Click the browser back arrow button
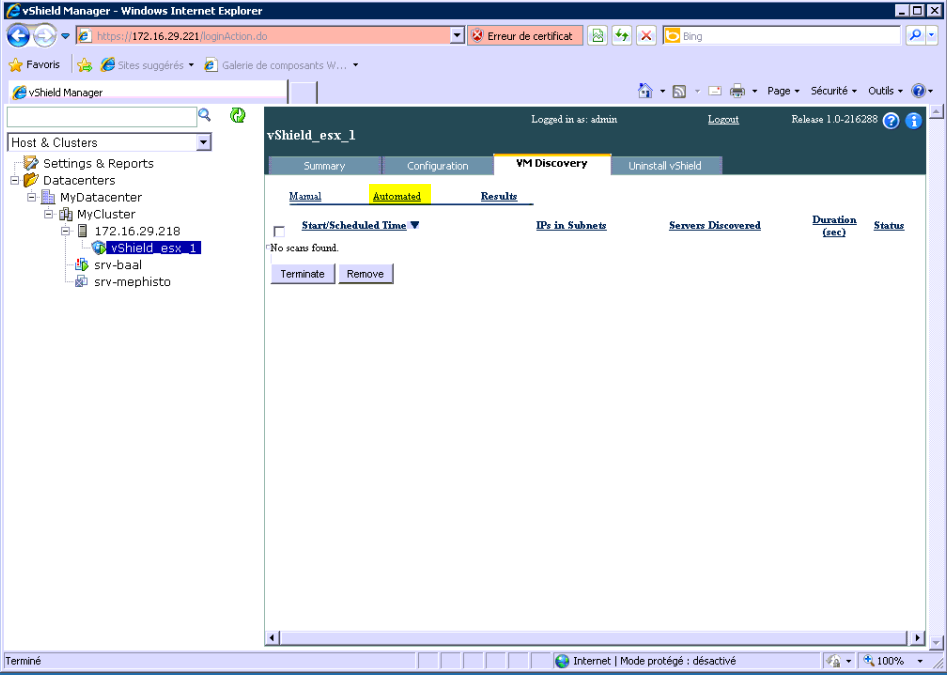This screenshot has height=675, width=947. point(19,36)
